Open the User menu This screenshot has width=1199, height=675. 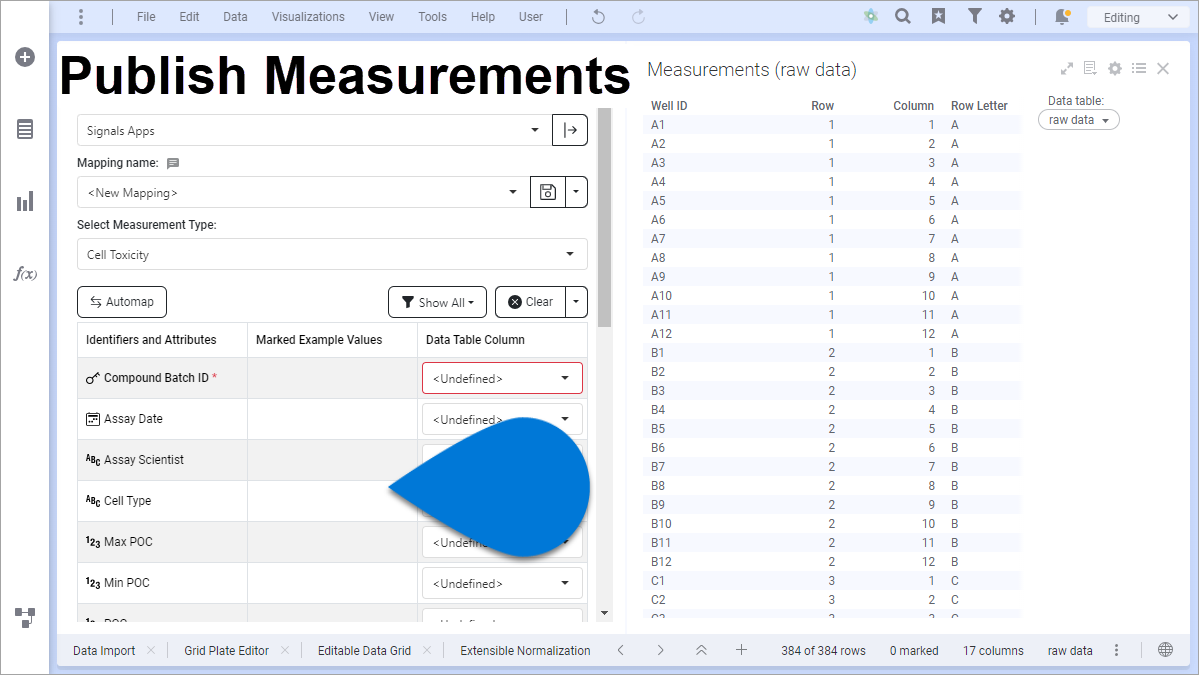[531, 17]
